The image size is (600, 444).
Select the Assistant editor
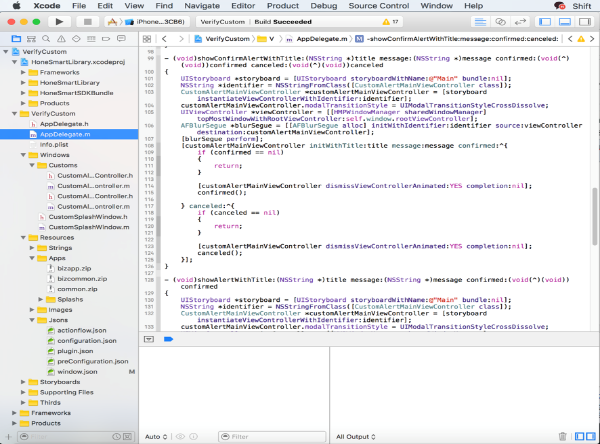click(501, 22)
